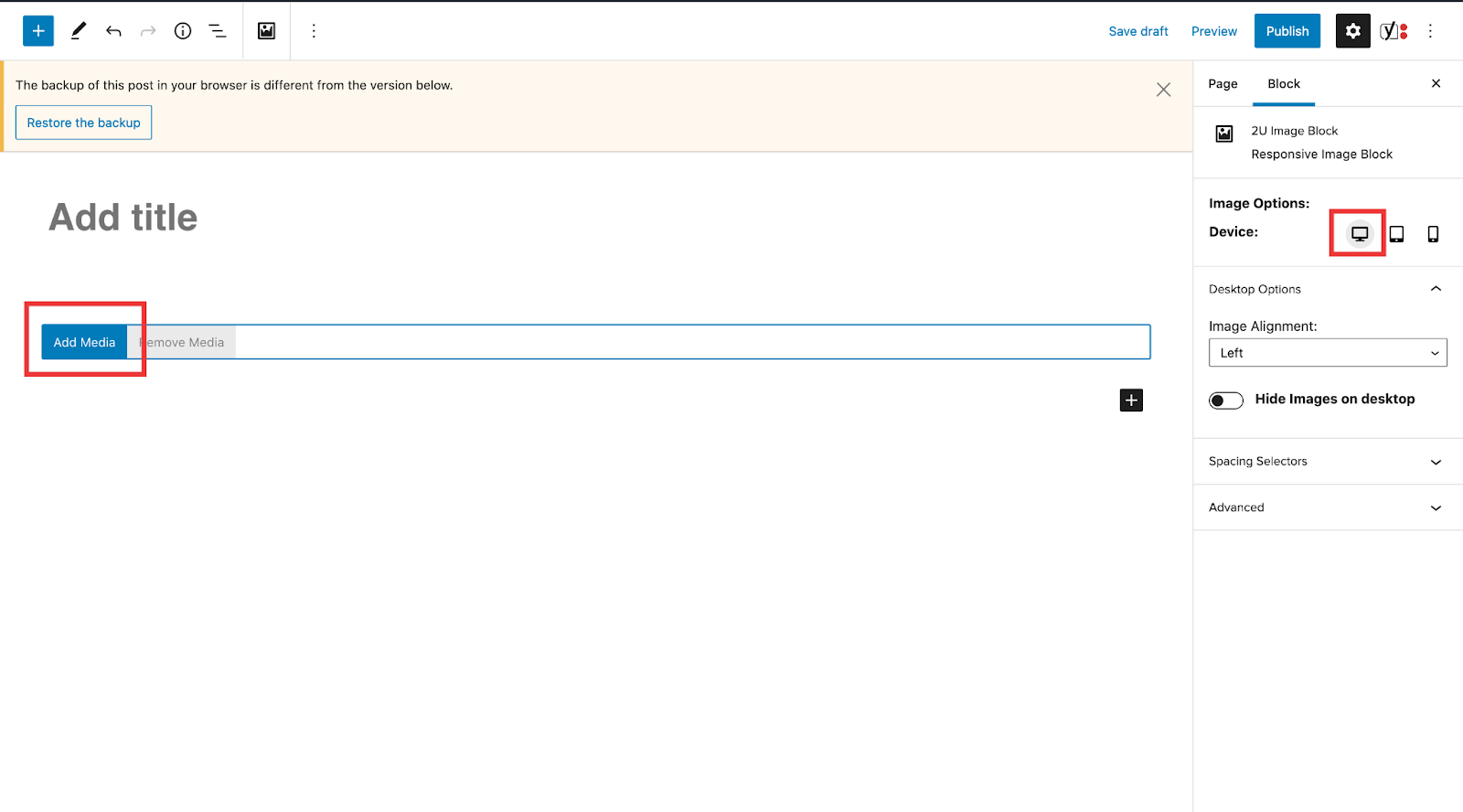
Task: Click the Add title field
Action: pyautogui.click(x=123, y=218)
